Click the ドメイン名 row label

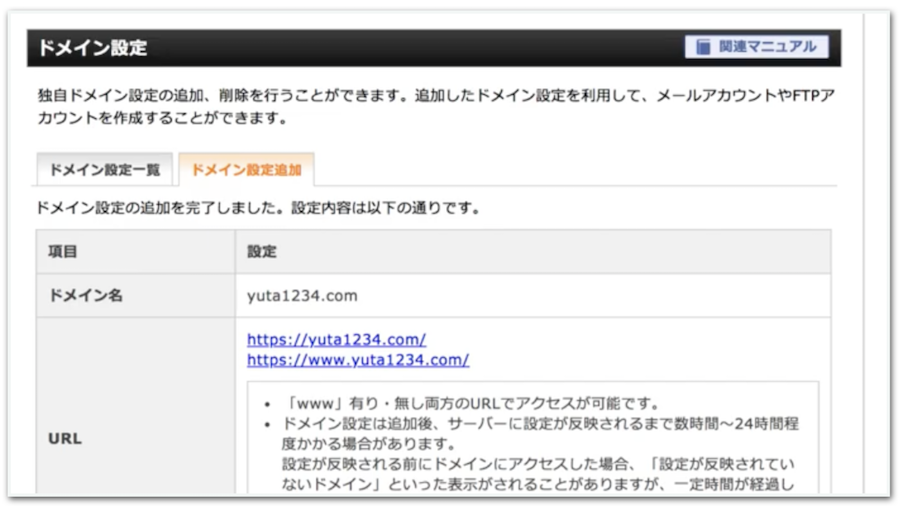coord(85,296)
